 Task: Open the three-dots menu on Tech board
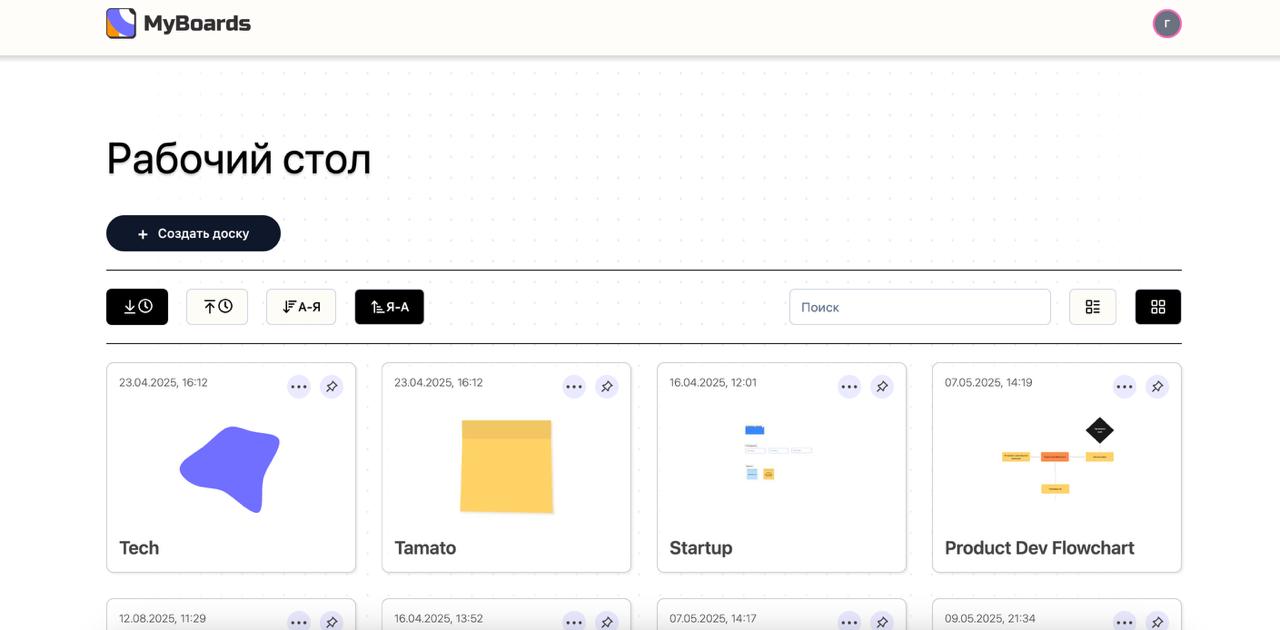pos(299,386)
